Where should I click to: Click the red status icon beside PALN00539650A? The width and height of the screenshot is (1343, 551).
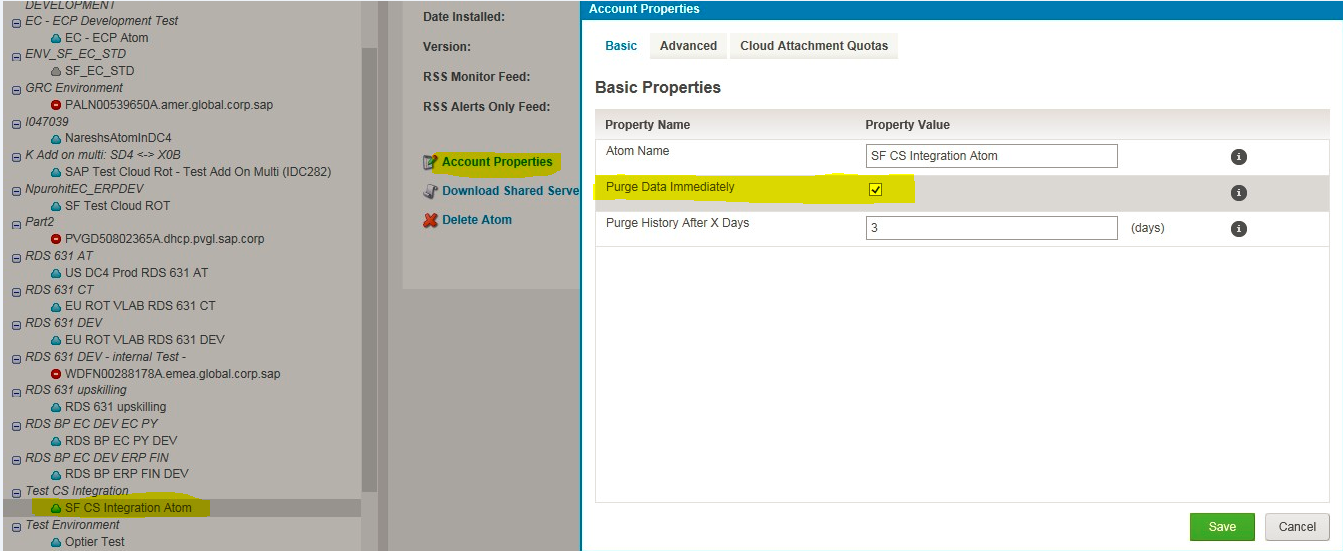[x=56, y=105]
